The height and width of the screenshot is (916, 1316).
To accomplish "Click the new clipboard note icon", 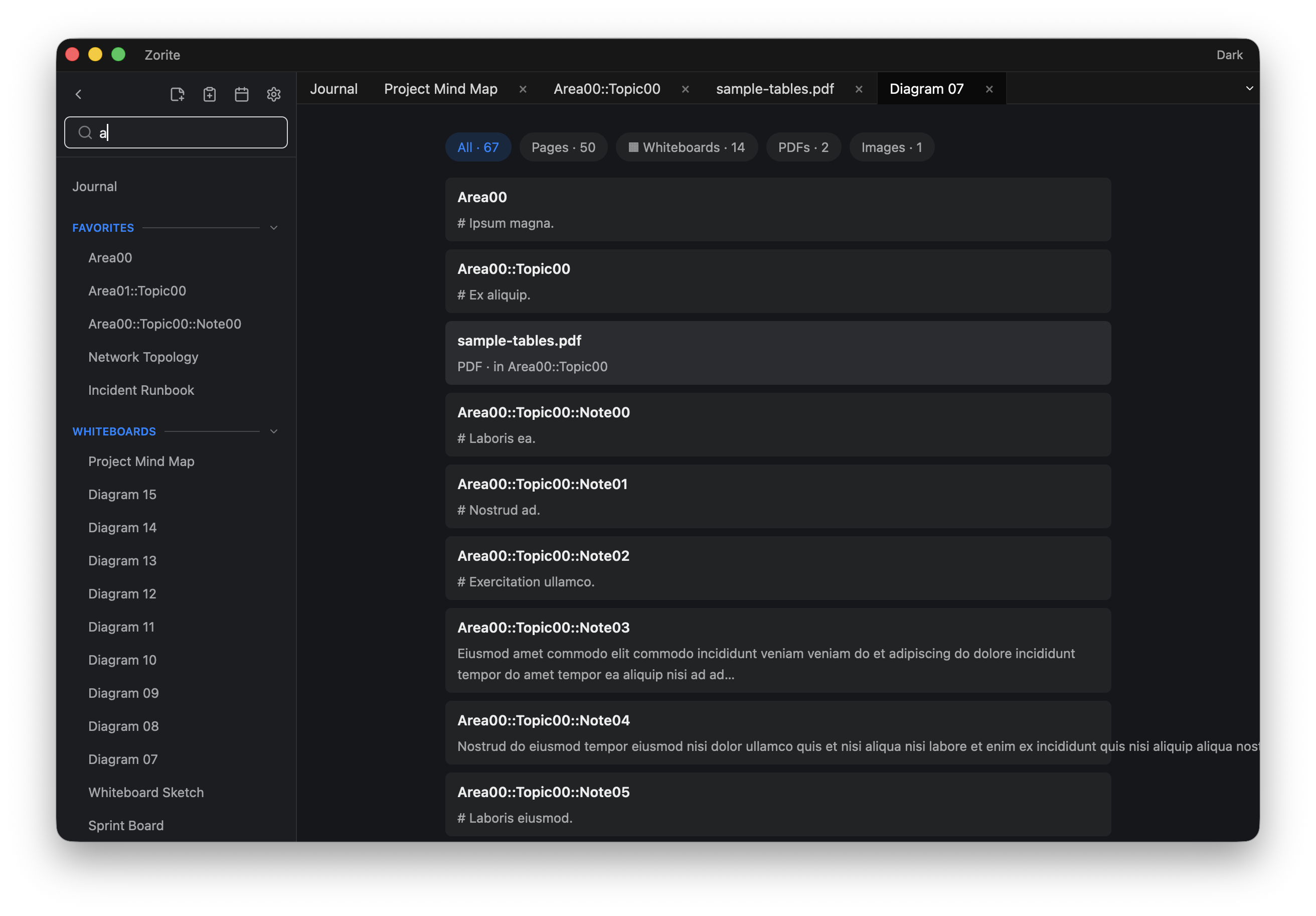I will 209,94.
